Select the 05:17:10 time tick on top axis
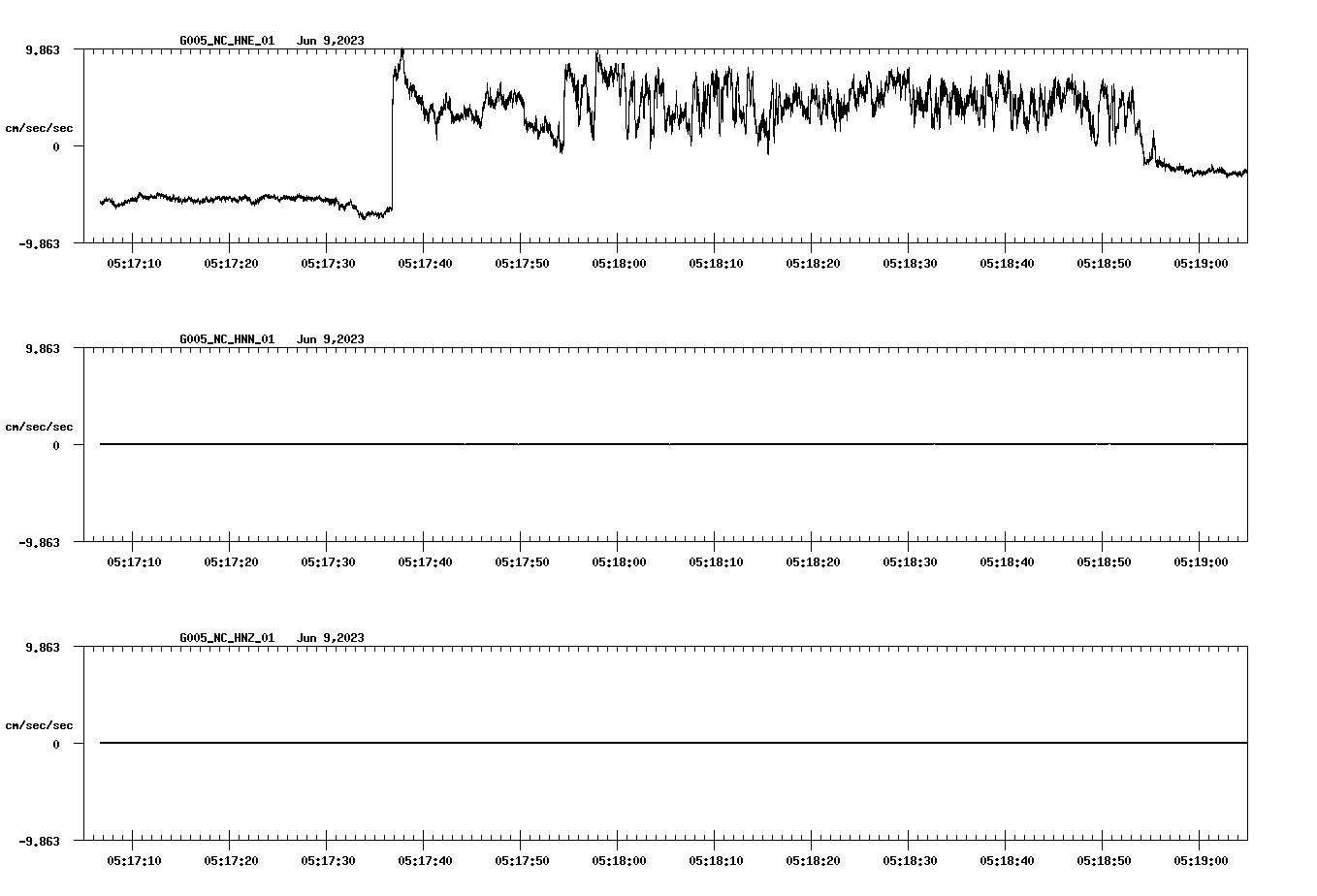This screenshot has height=896, width=1317. pyautogui.click(x=135, y=261)
